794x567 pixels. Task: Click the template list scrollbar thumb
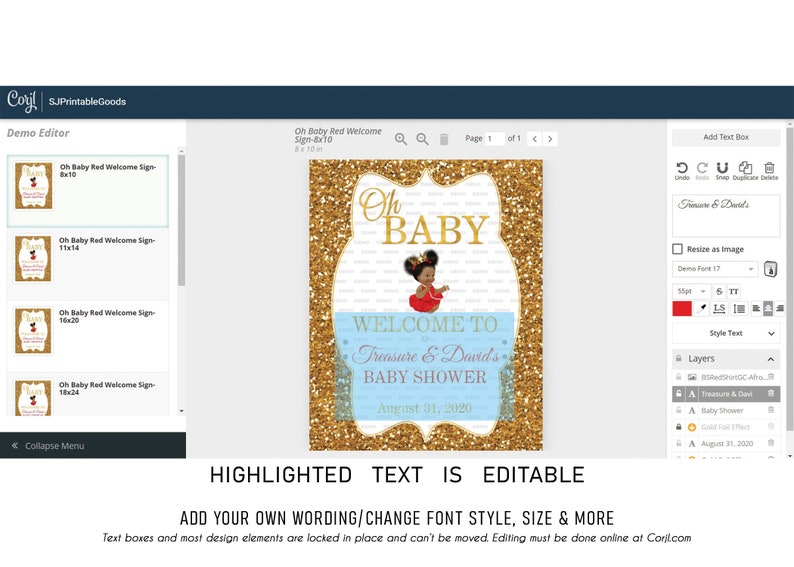(181, 220)
